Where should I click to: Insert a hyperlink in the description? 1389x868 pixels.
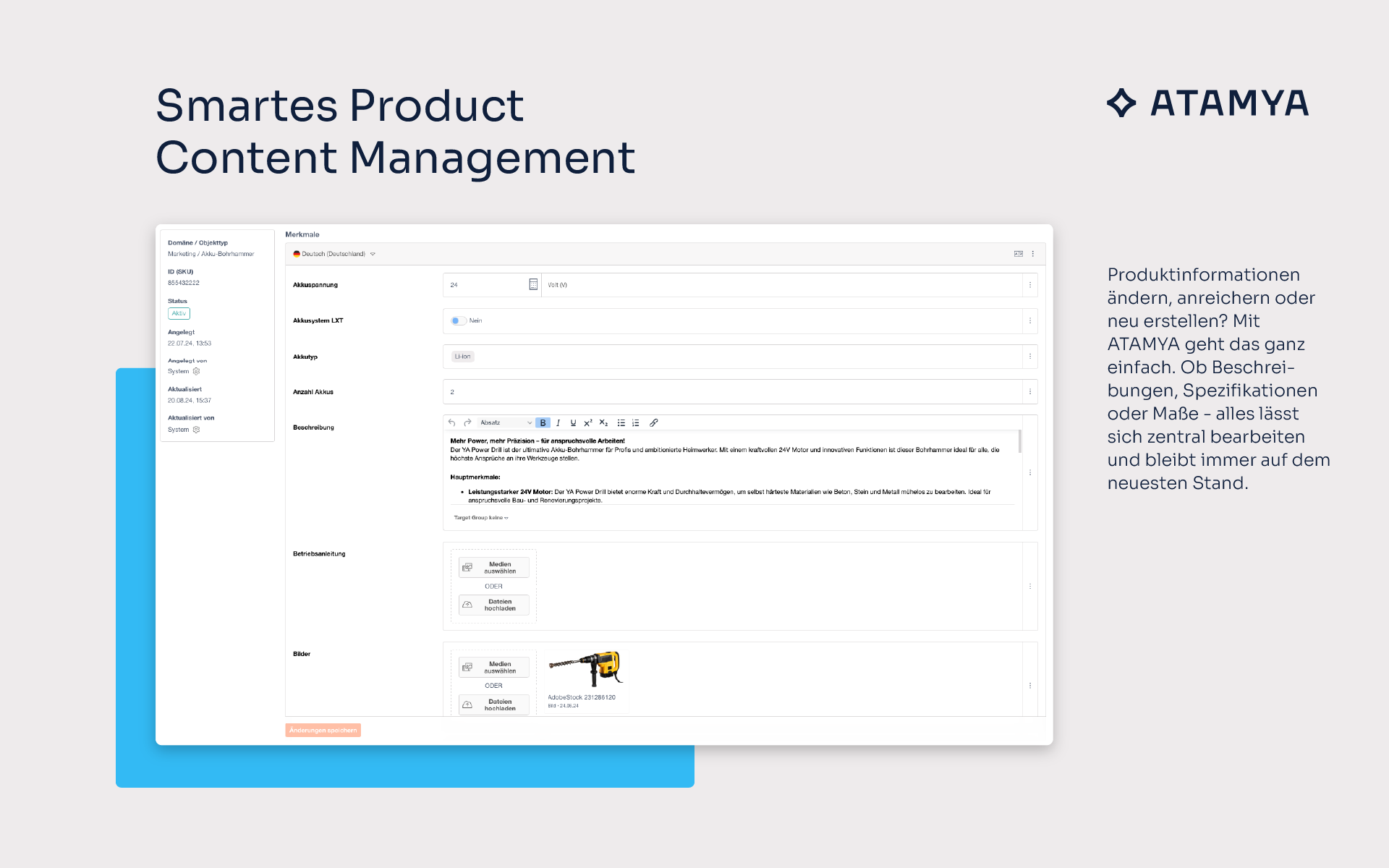coord(653,422)
